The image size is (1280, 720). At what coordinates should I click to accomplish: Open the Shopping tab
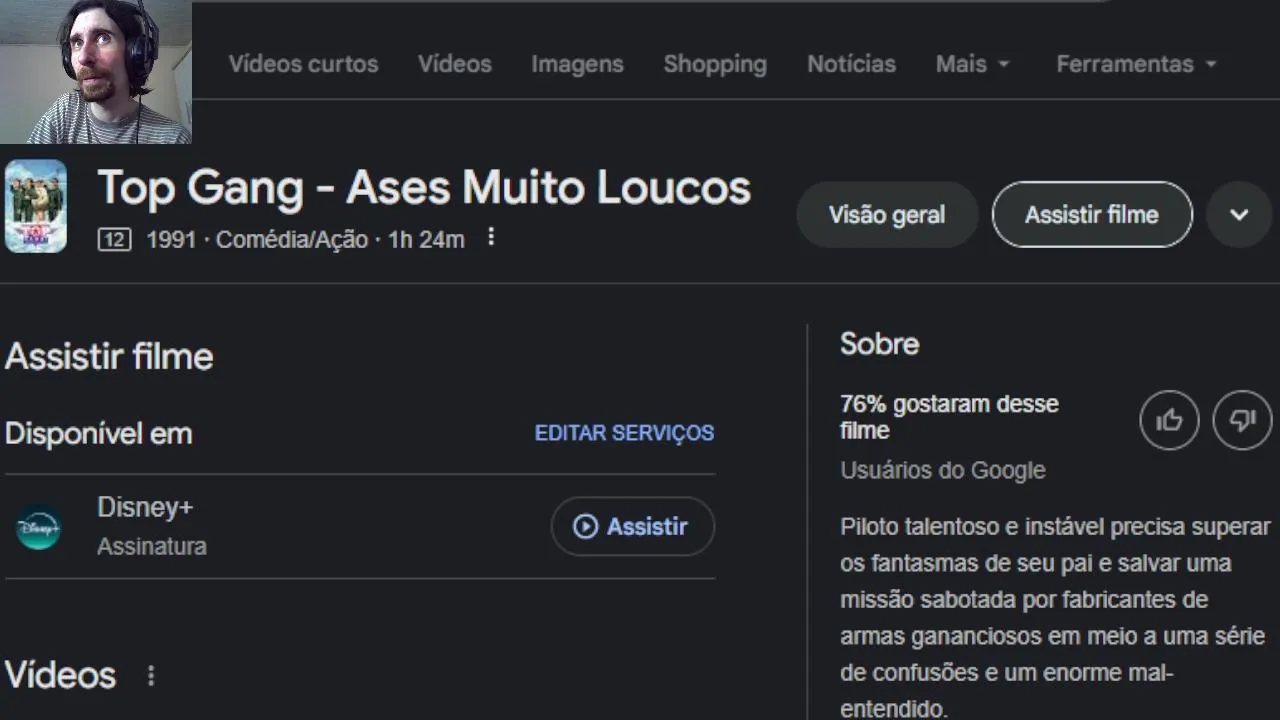pos(715,64)
